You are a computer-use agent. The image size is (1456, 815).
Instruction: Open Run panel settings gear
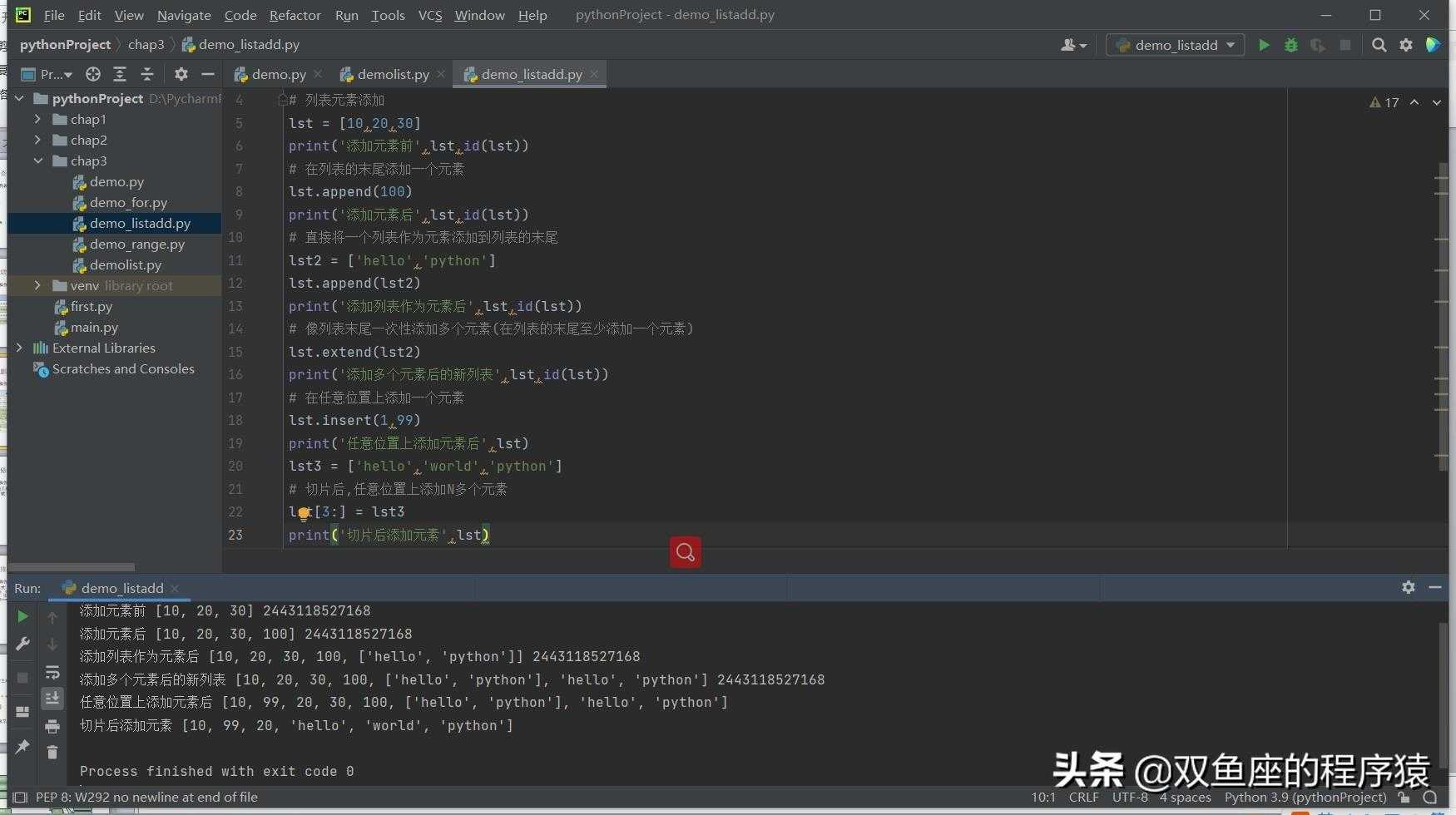click(1408, 587)
